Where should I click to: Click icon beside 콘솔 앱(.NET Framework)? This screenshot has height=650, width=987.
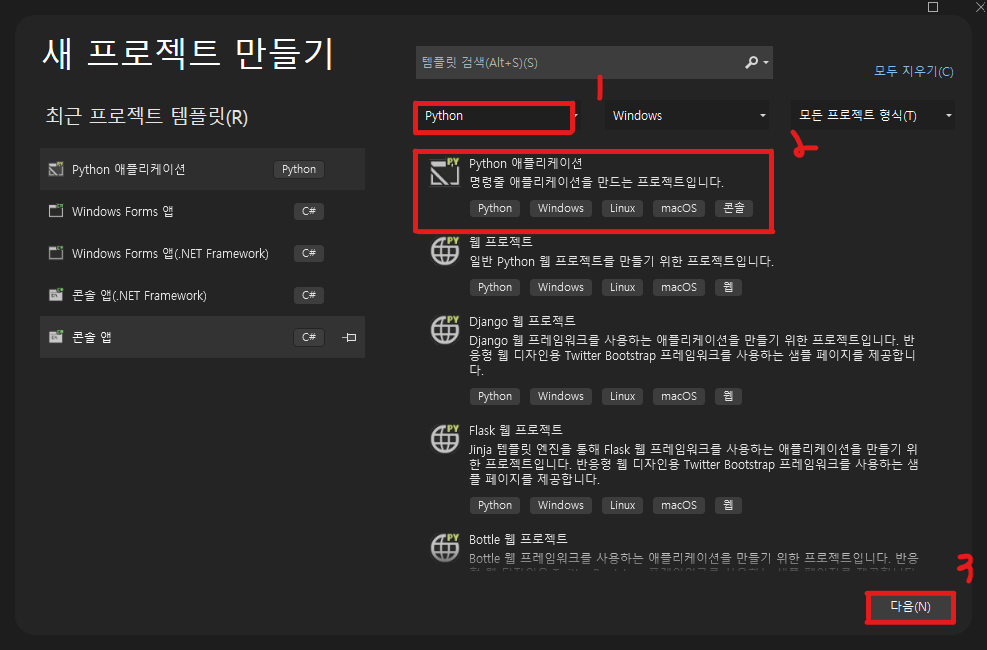click(56, 294)
